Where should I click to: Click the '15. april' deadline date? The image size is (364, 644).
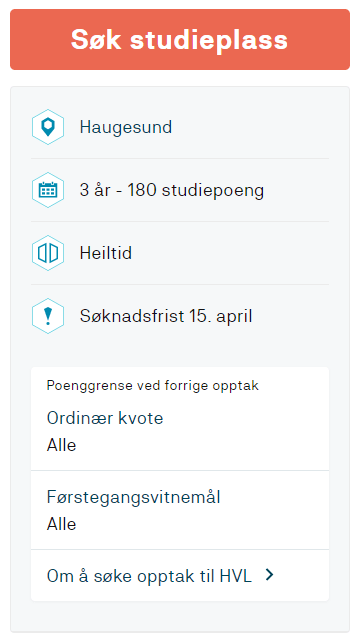click(x=221, y=316)
